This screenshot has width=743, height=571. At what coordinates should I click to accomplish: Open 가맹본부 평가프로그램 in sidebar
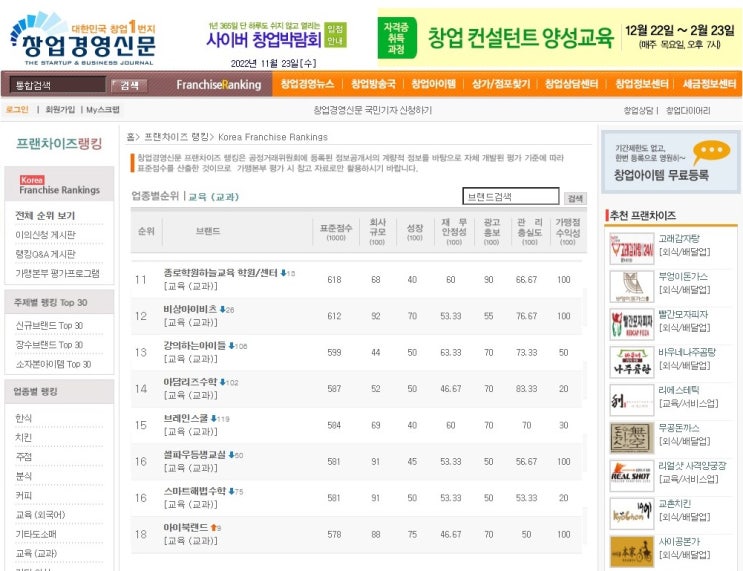(57, 273)
